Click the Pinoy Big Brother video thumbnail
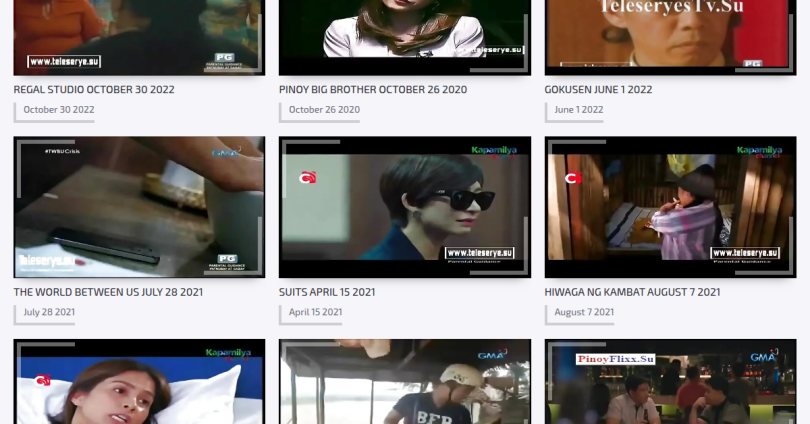 click(x=405, y=37)
